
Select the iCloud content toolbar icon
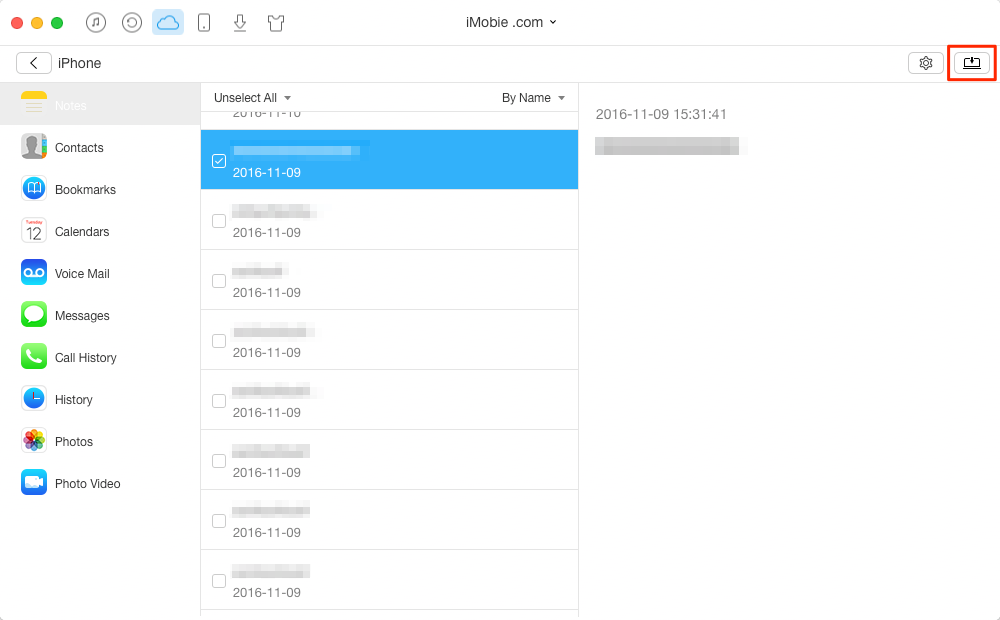pos(168,23)
